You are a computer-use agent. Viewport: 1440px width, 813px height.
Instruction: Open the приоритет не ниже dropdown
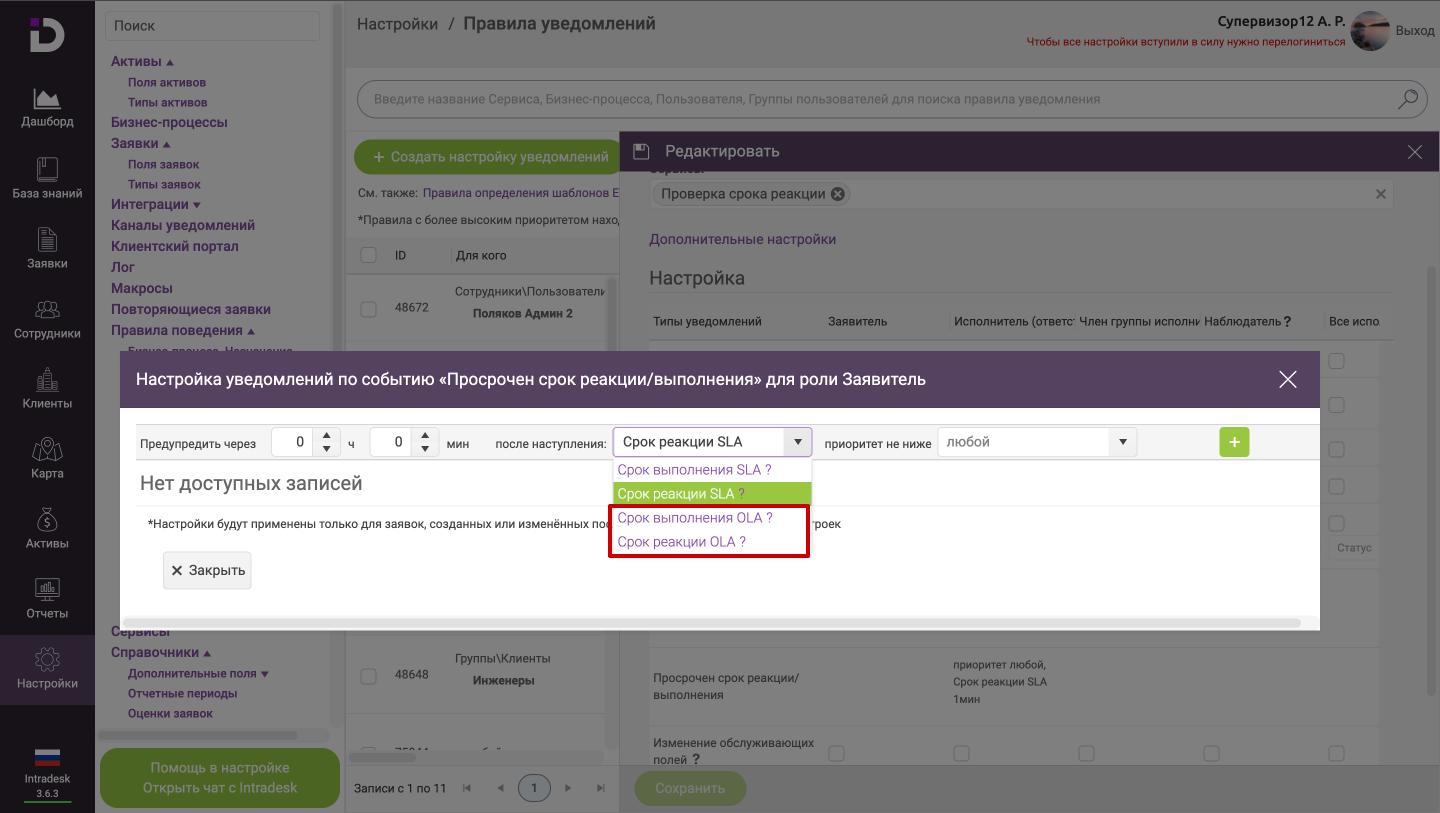tap(1036, 442)
